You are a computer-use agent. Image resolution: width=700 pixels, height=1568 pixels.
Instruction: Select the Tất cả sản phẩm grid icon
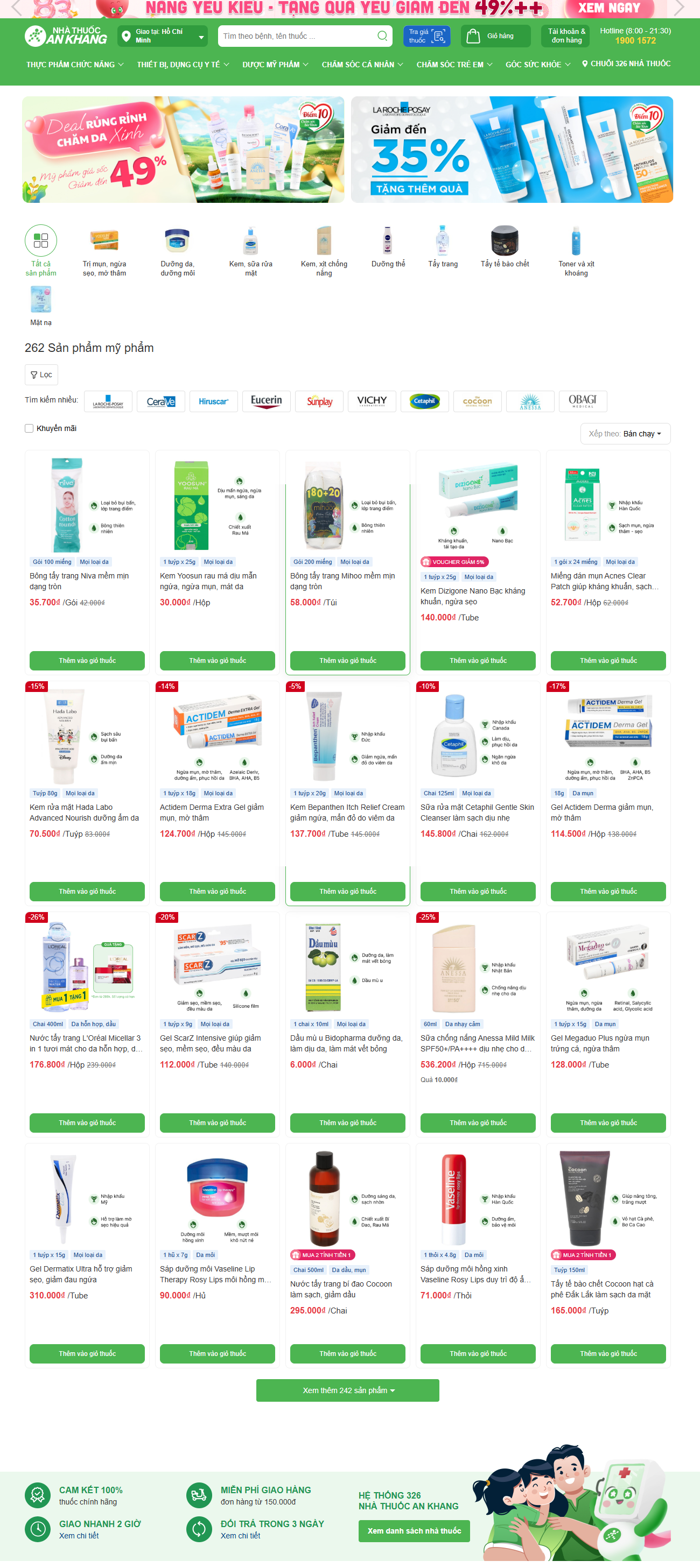[x=41, y=241]
